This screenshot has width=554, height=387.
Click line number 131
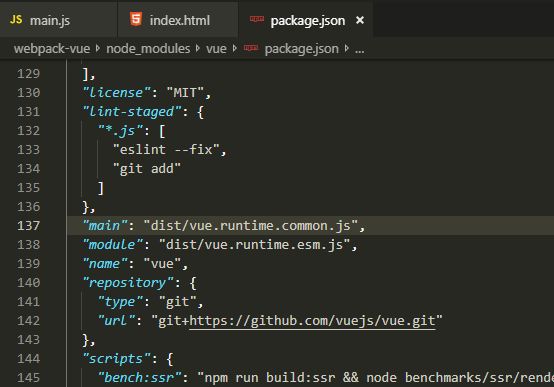tap(29, 112)
